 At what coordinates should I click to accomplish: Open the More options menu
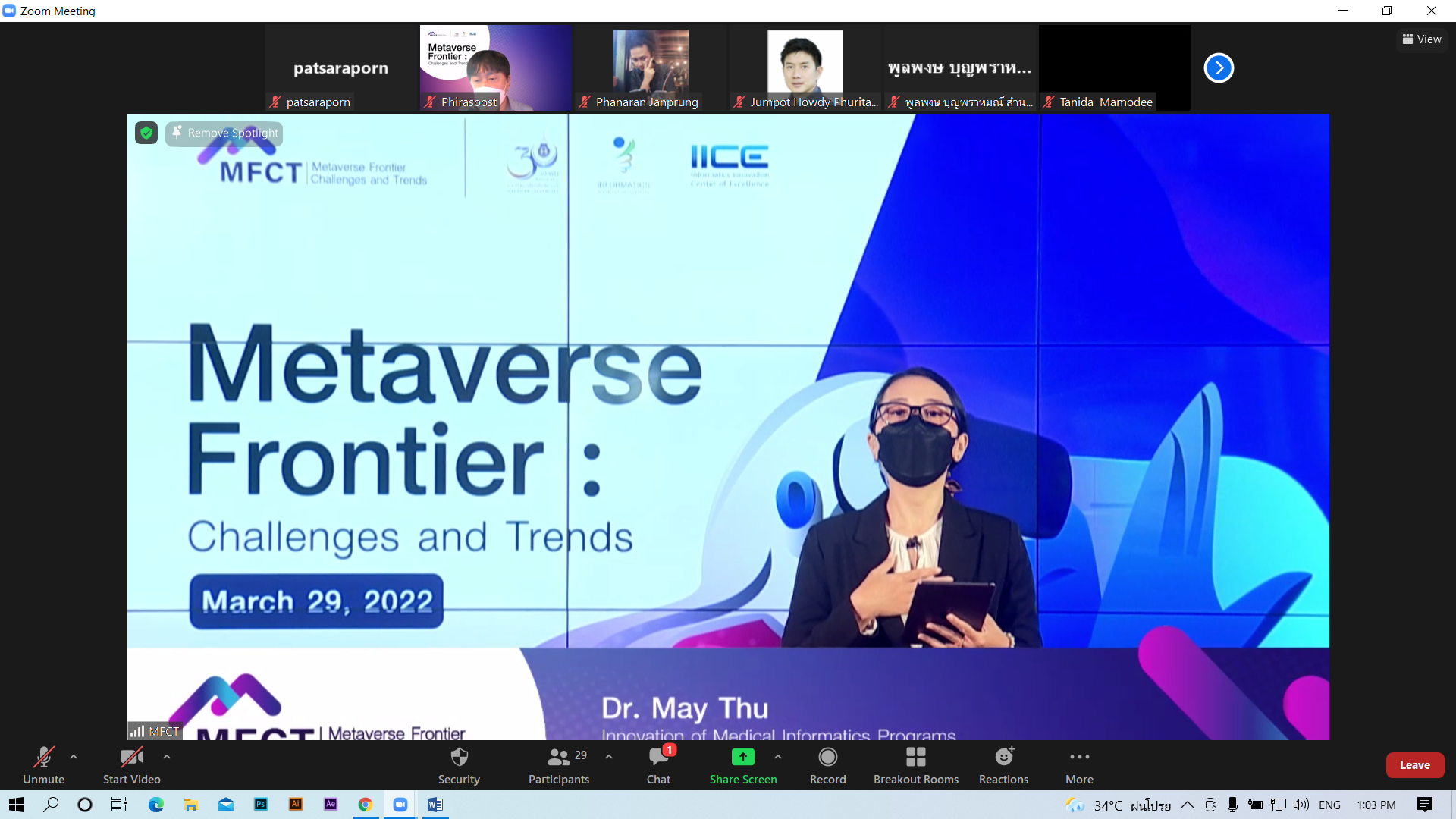click(x=1079, y=765)
